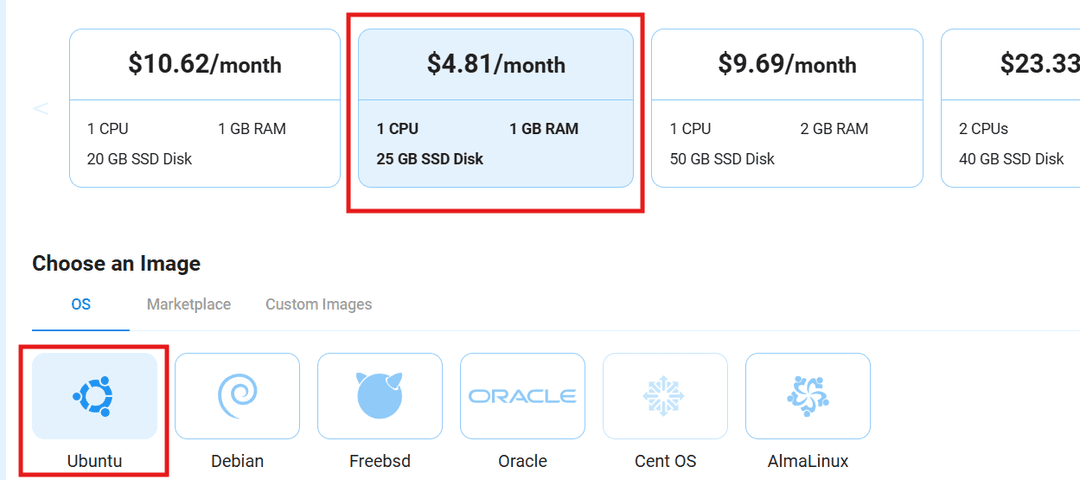Choose the $4.81/month plan with 25 GB disk
The image size is (1080, 480).
point(496,108)
